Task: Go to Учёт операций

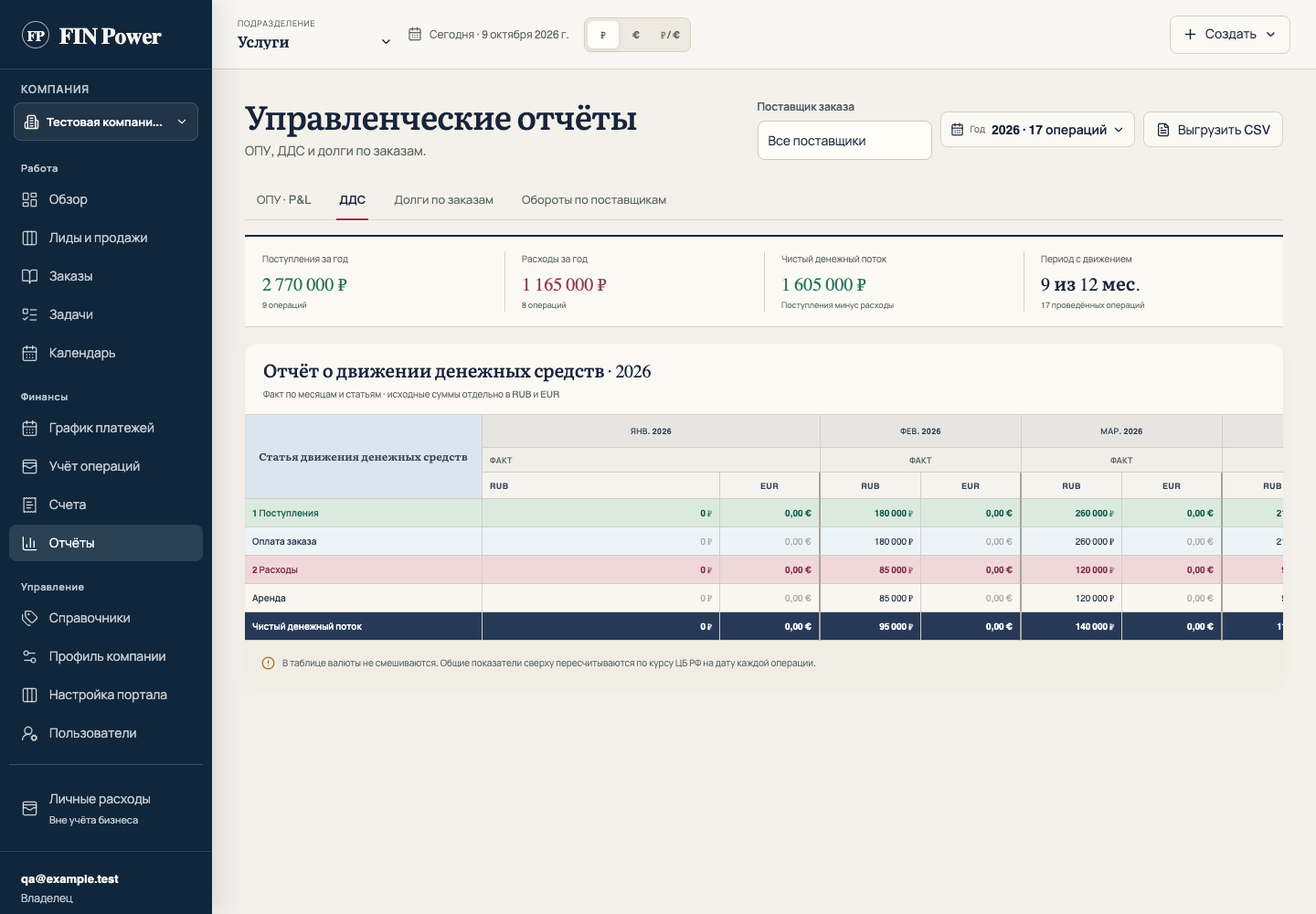Action: point(106,466)
